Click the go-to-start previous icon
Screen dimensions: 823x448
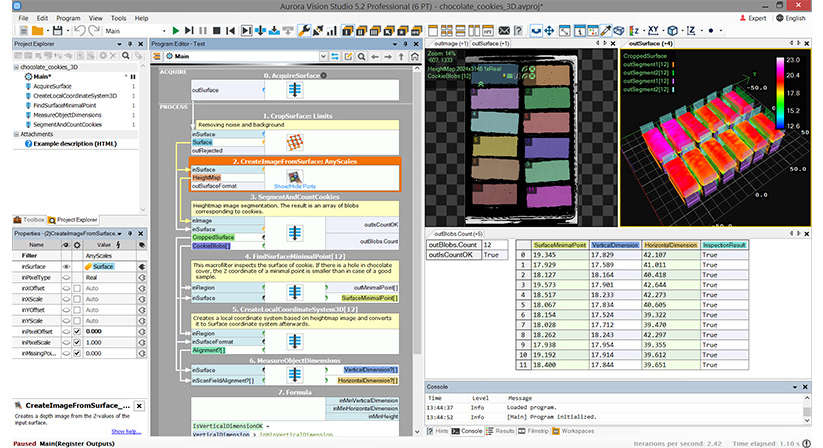[x=230, y=31]
